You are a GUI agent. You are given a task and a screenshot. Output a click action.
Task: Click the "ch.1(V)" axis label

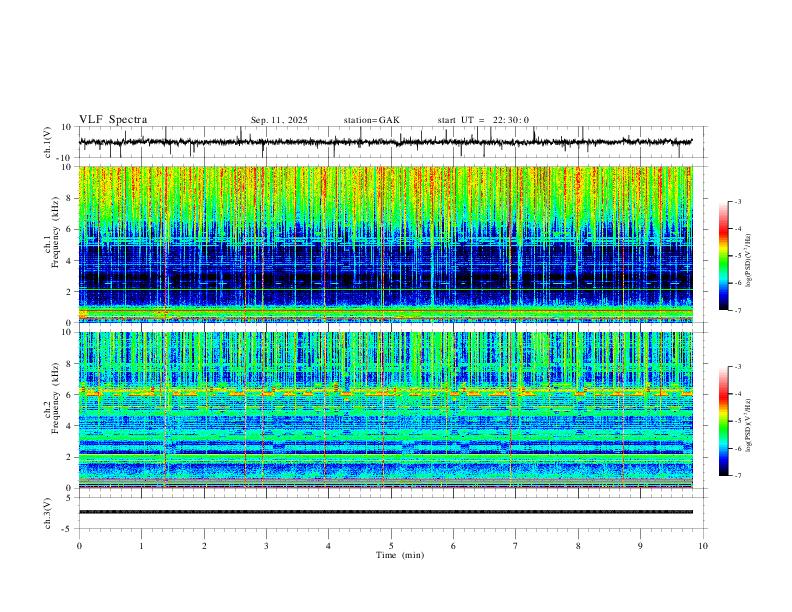point(49,142)
